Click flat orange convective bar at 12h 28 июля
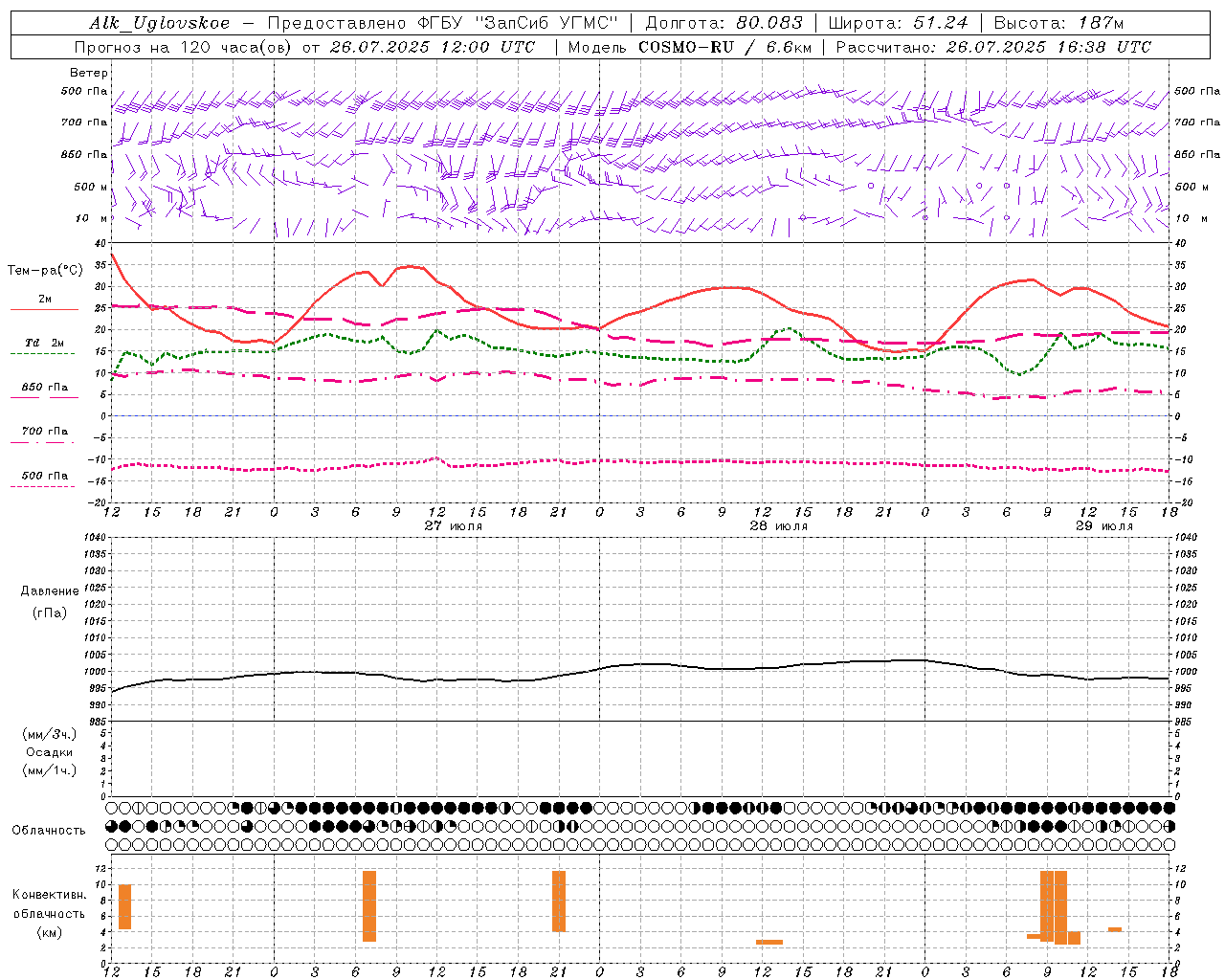Viewport: 1225px width, 980px height. pos(769,942)
